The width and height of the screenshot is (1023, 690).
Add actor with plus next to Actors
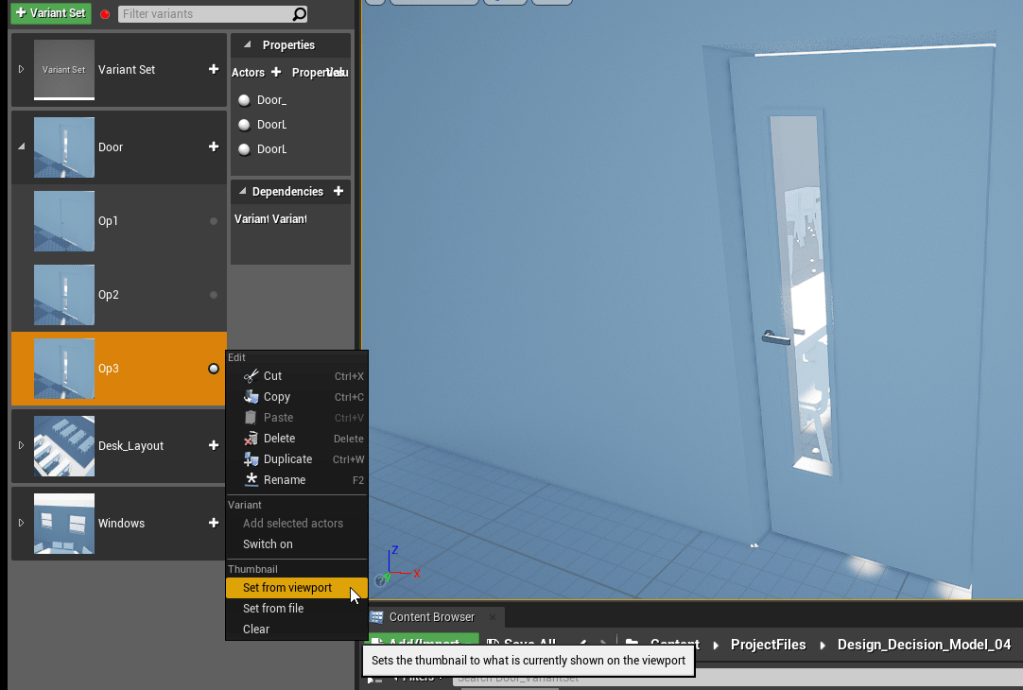tap(276, 72)
